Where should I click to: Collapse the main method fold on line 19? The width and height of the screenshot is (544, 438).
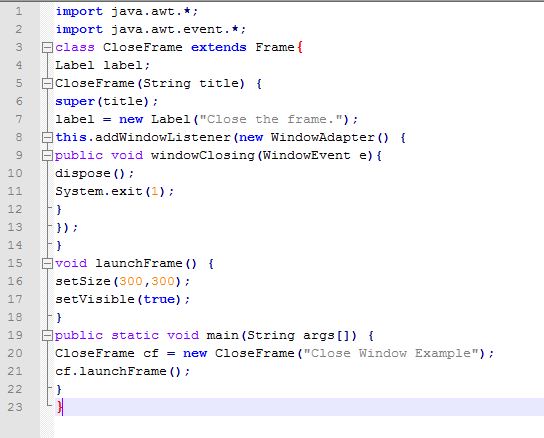(47, 336)
